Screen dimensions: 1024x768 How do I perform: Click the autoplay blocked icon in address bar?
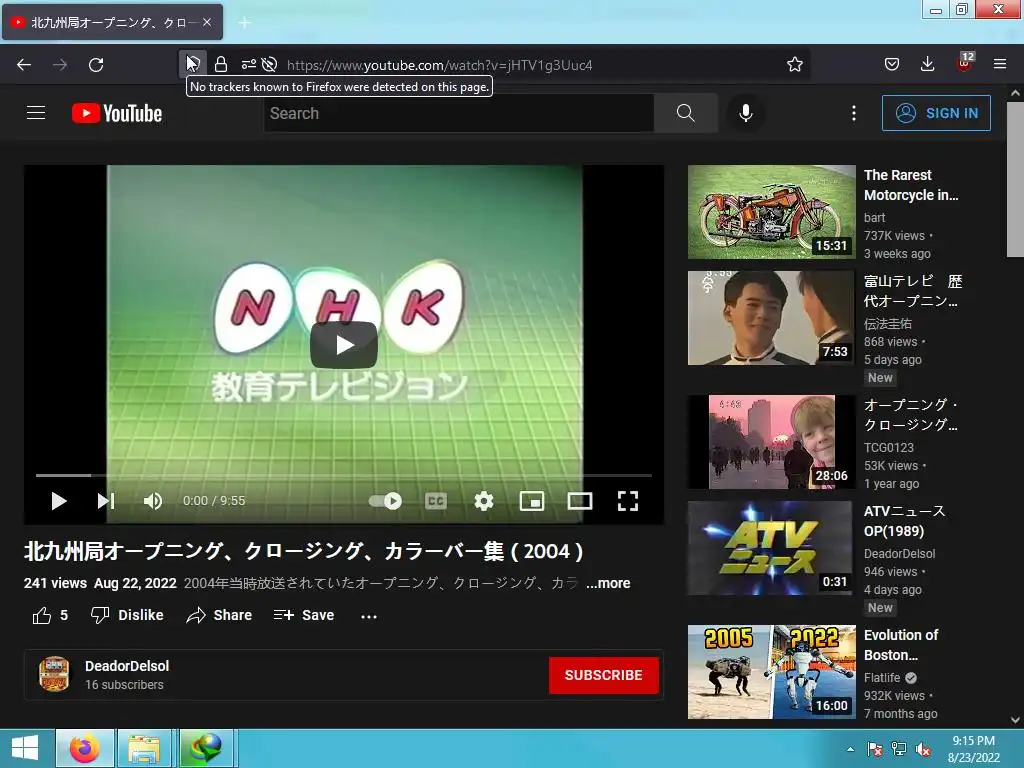(x=269, y=64)
